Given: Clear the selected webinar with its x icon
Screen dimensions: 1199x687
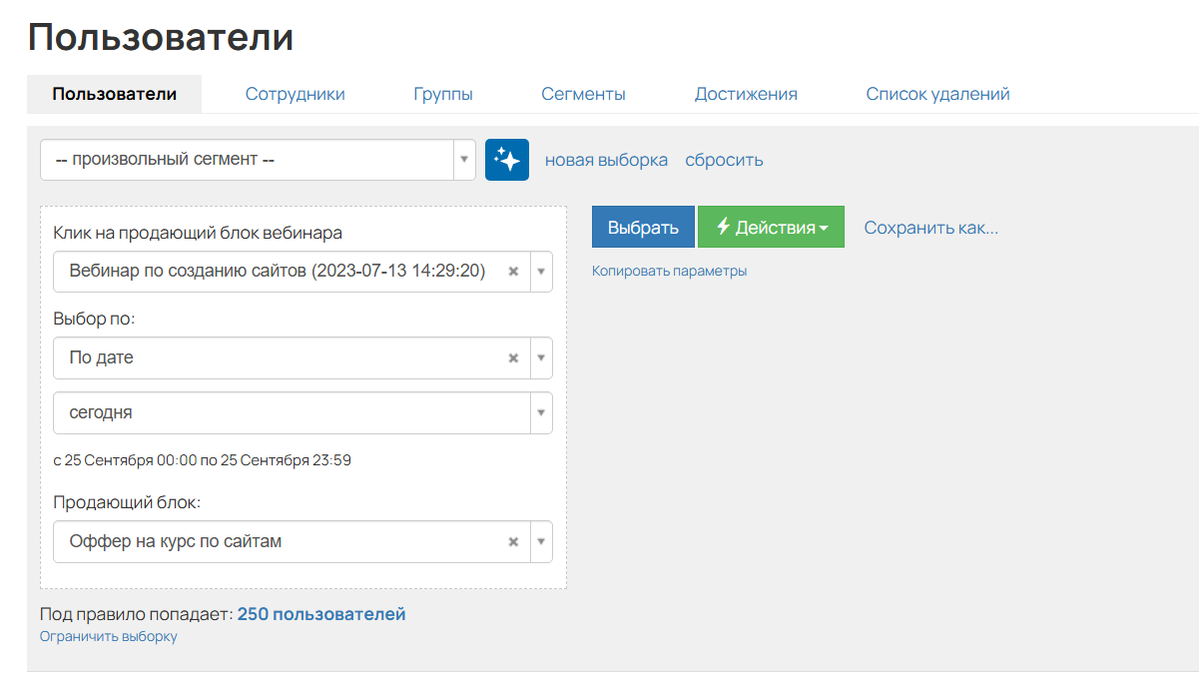Looking at the screenshot, I should point(513,272).
